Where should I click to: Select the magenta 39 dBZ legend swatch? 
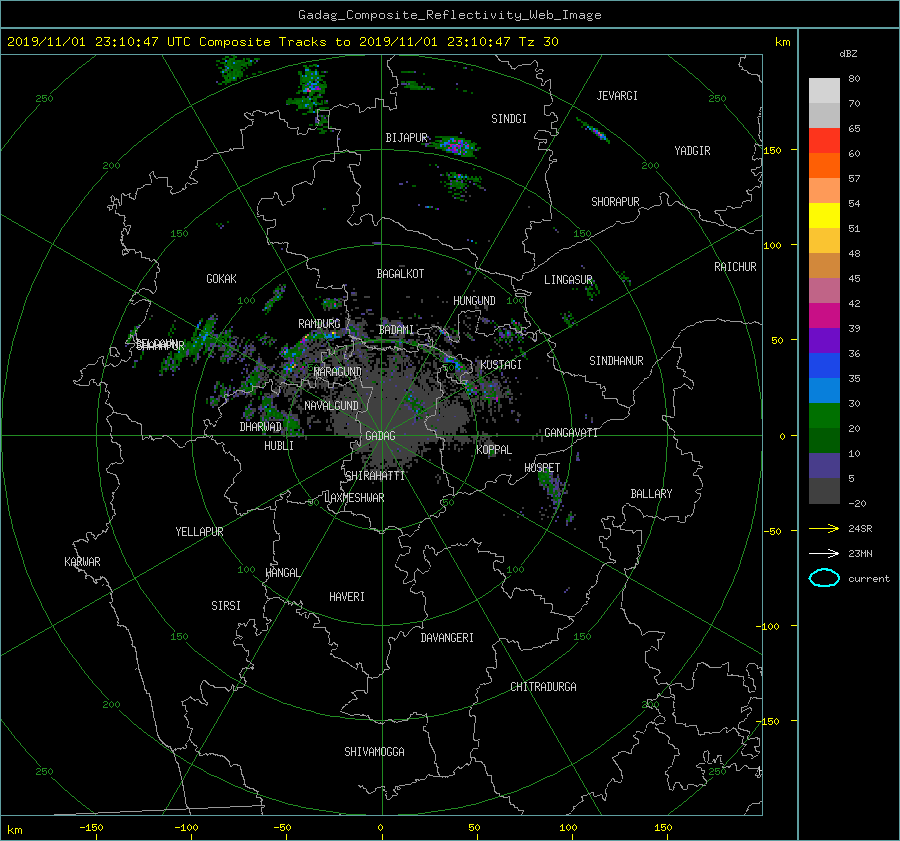824,316
